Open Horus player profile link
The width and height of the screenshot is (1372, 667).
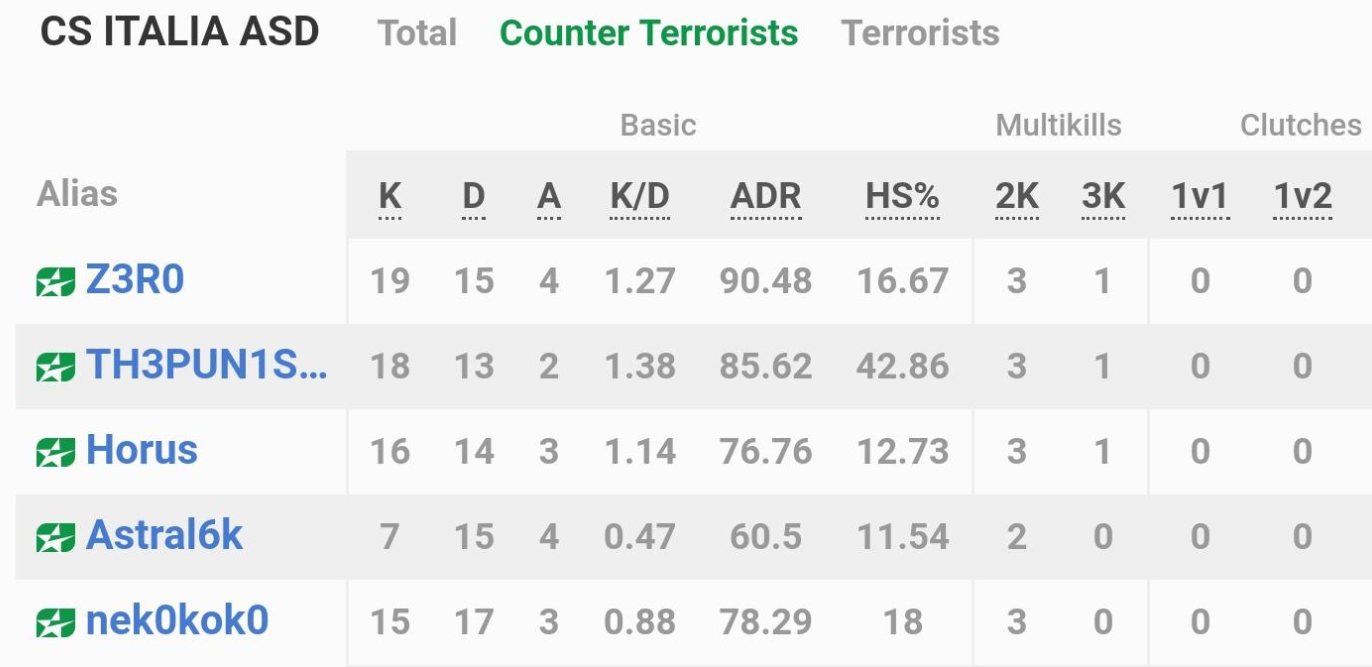[x=142, y=450]
